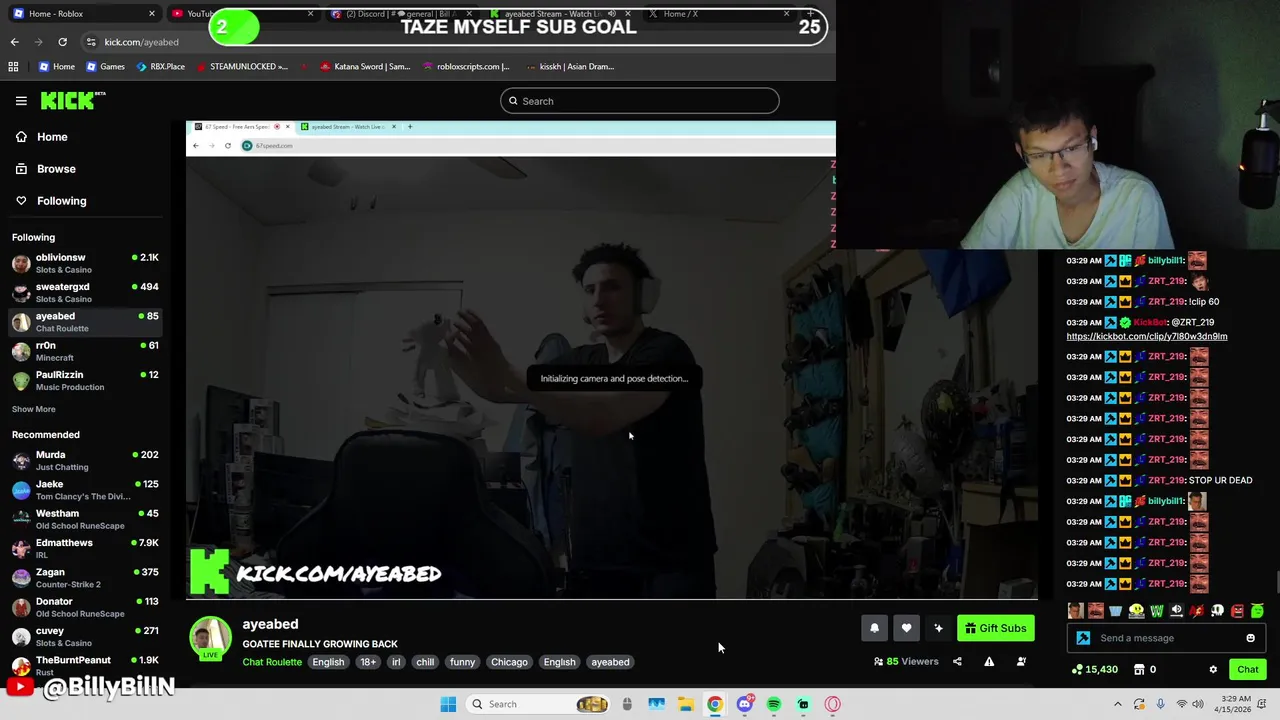Click the green Chat send button

[1247, 670]
